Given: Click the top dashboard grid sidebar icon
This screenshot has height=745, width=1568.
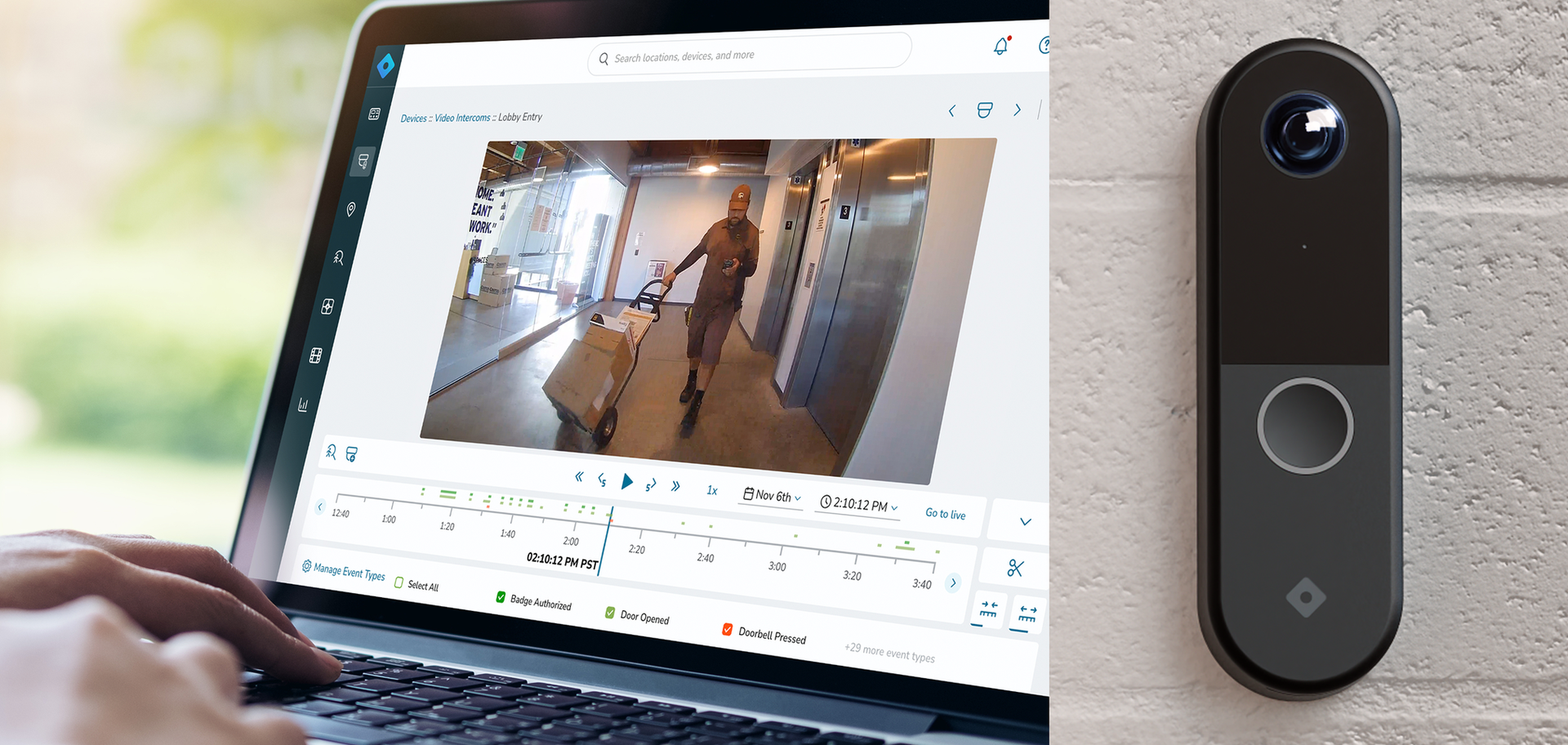Looking at the screenshot, I should [374, 114].
